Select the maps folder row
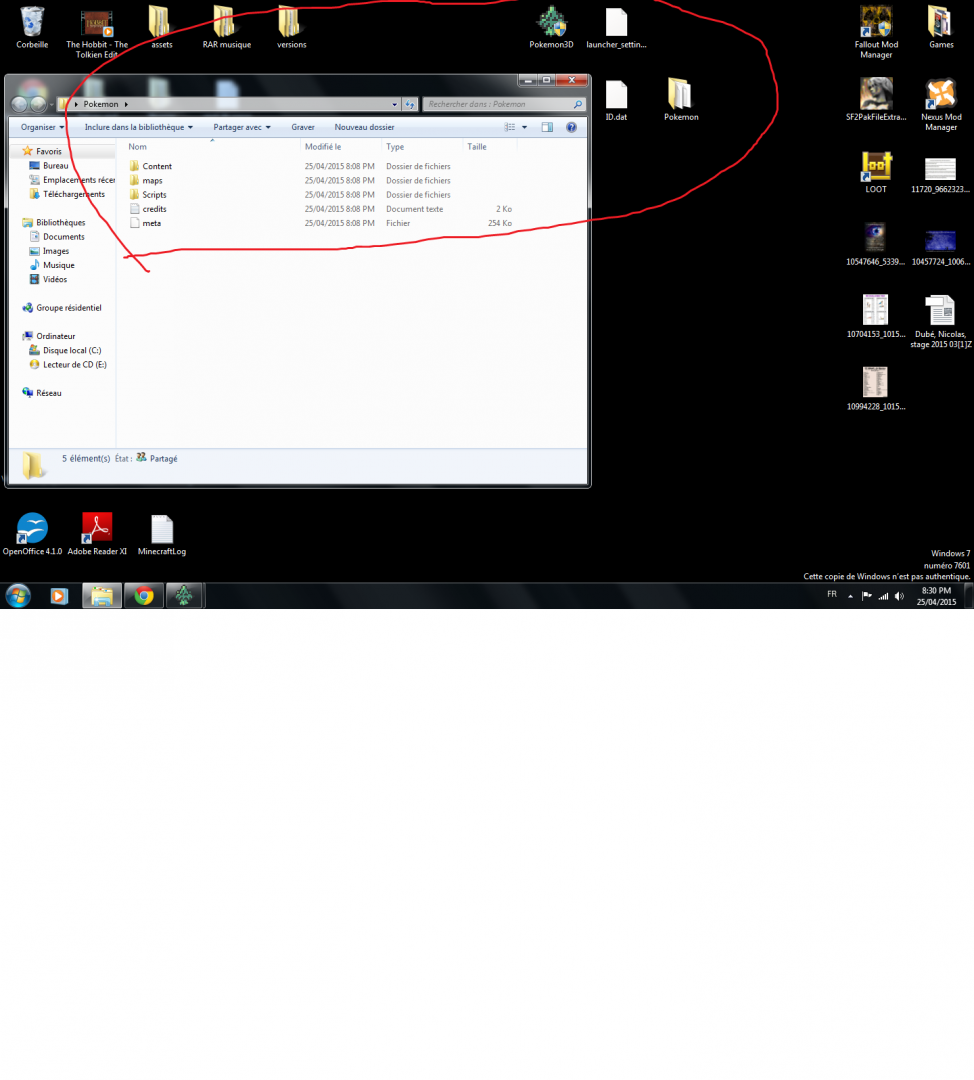Image resolution: width=974 pixels, height=1080 pixels. pos(321,180)
